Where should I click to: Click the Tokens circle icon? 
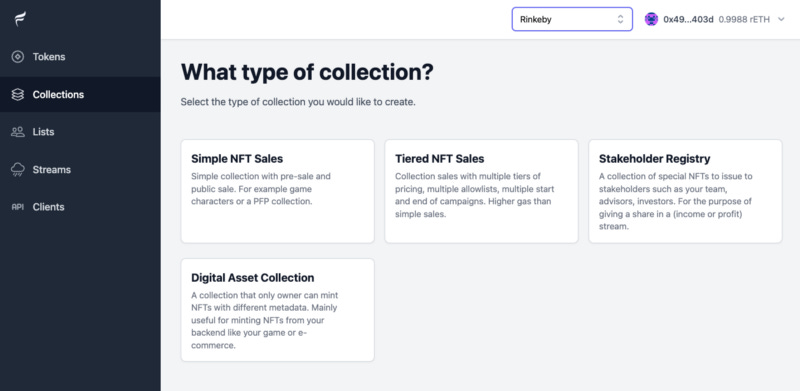pos(18,57)
